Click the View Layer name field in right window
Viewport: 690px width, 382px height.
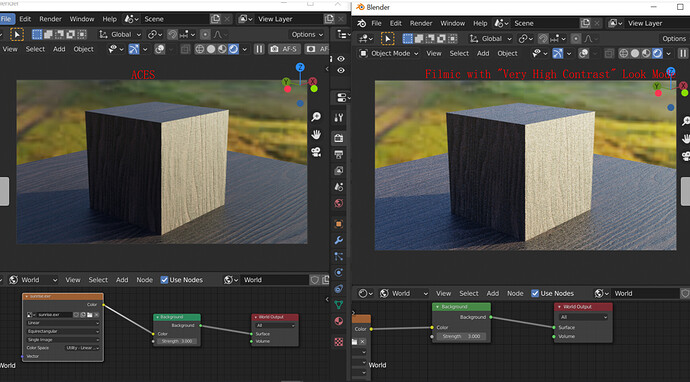pos(657,23)
